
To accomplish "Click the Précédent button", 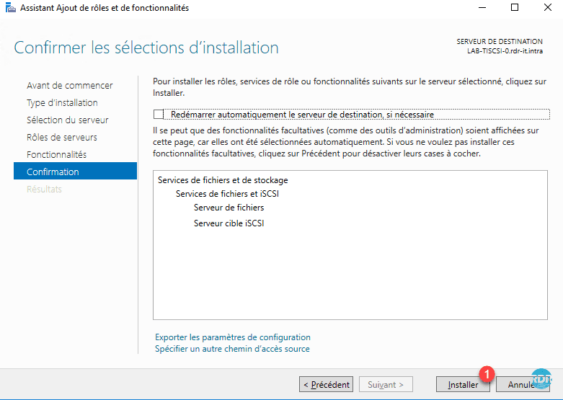I will tap(326, 385).
